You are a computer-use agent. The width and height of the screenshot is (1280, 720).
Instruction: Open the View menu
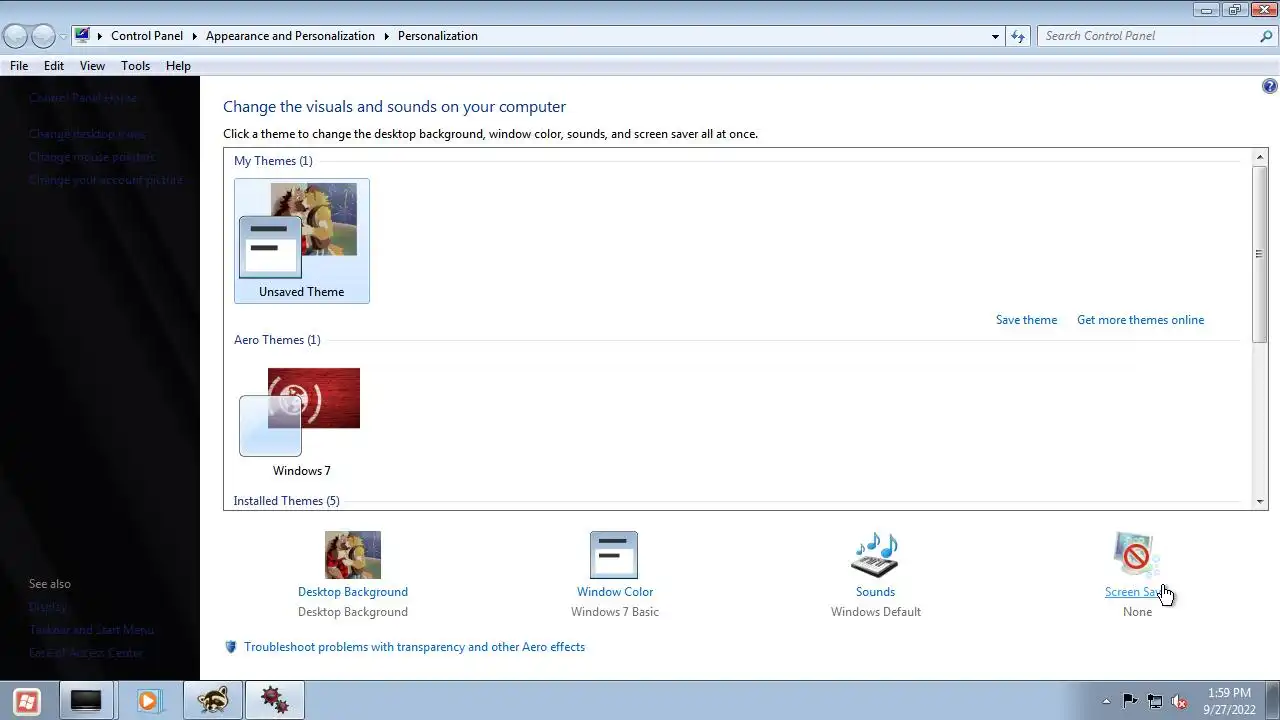tap(92, 66)
